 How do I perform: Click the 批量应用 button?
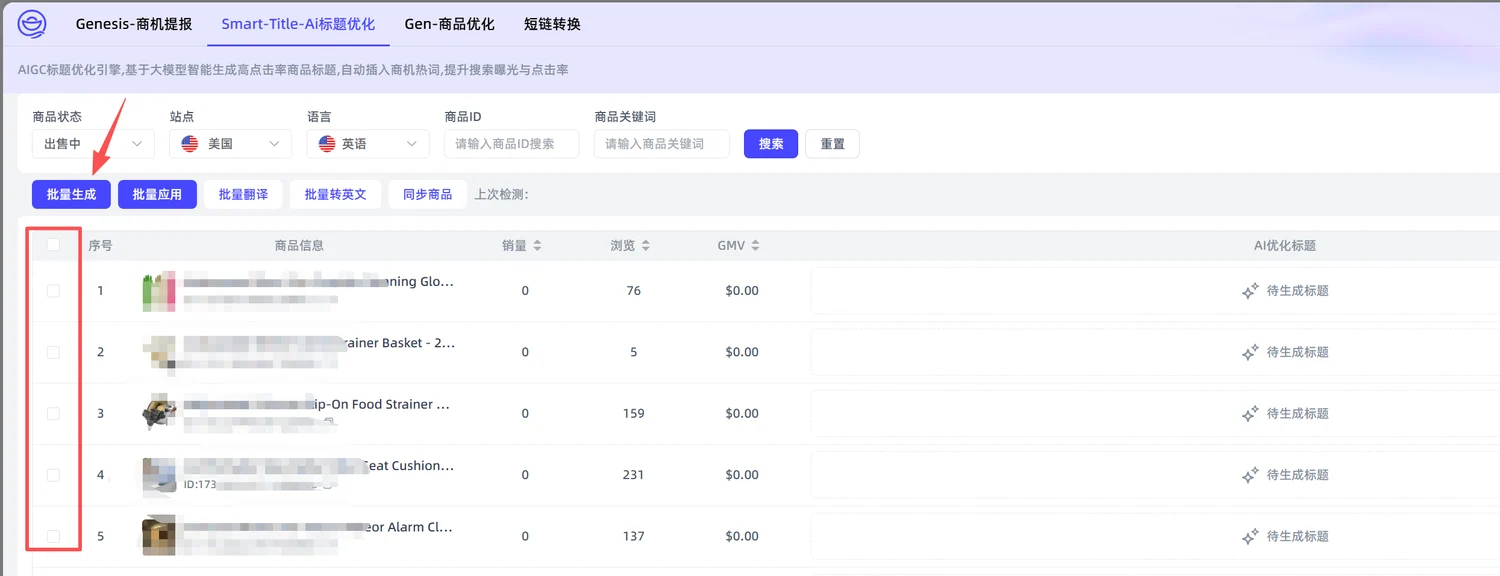(157, 195)
